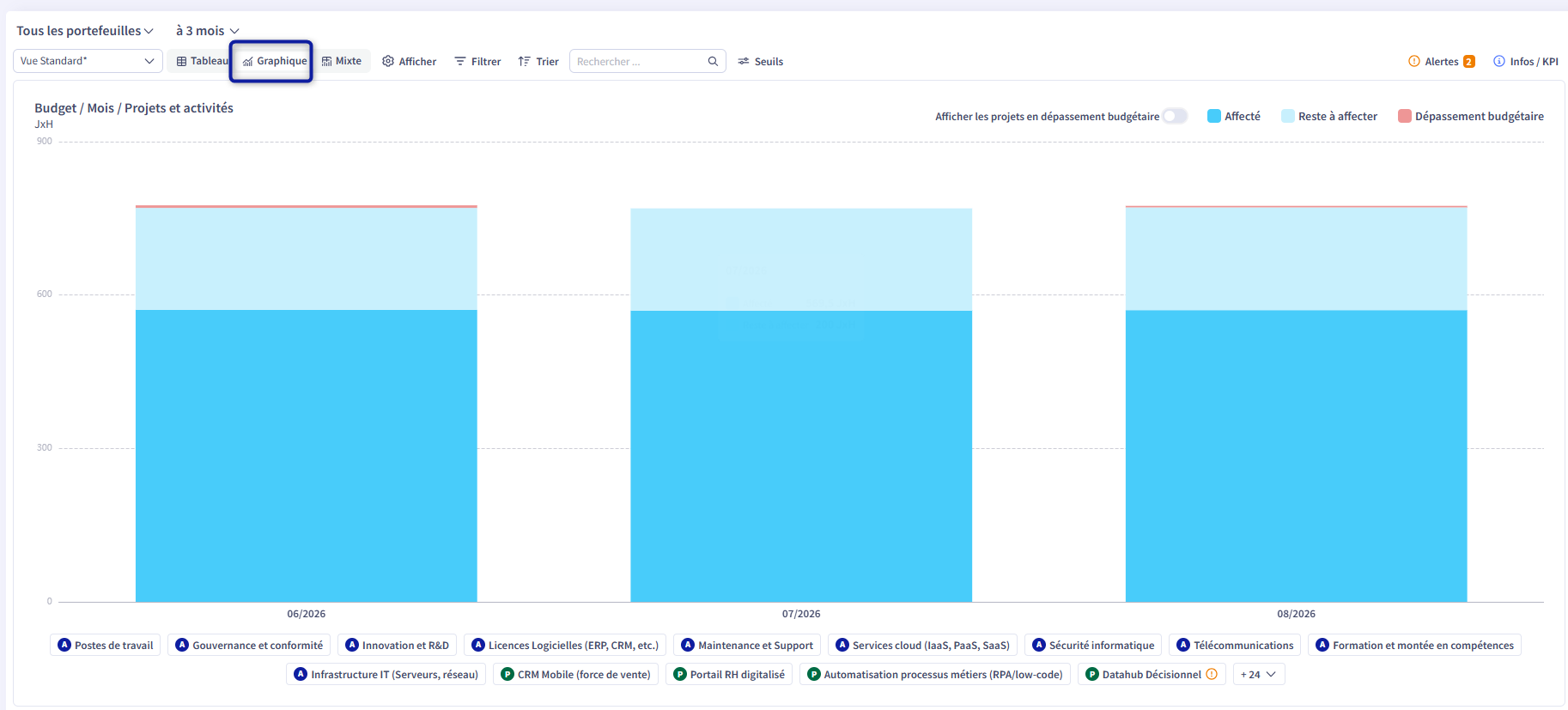Toggle Afficher les projets en dépassement budgétaire

tap(1175, 116)
